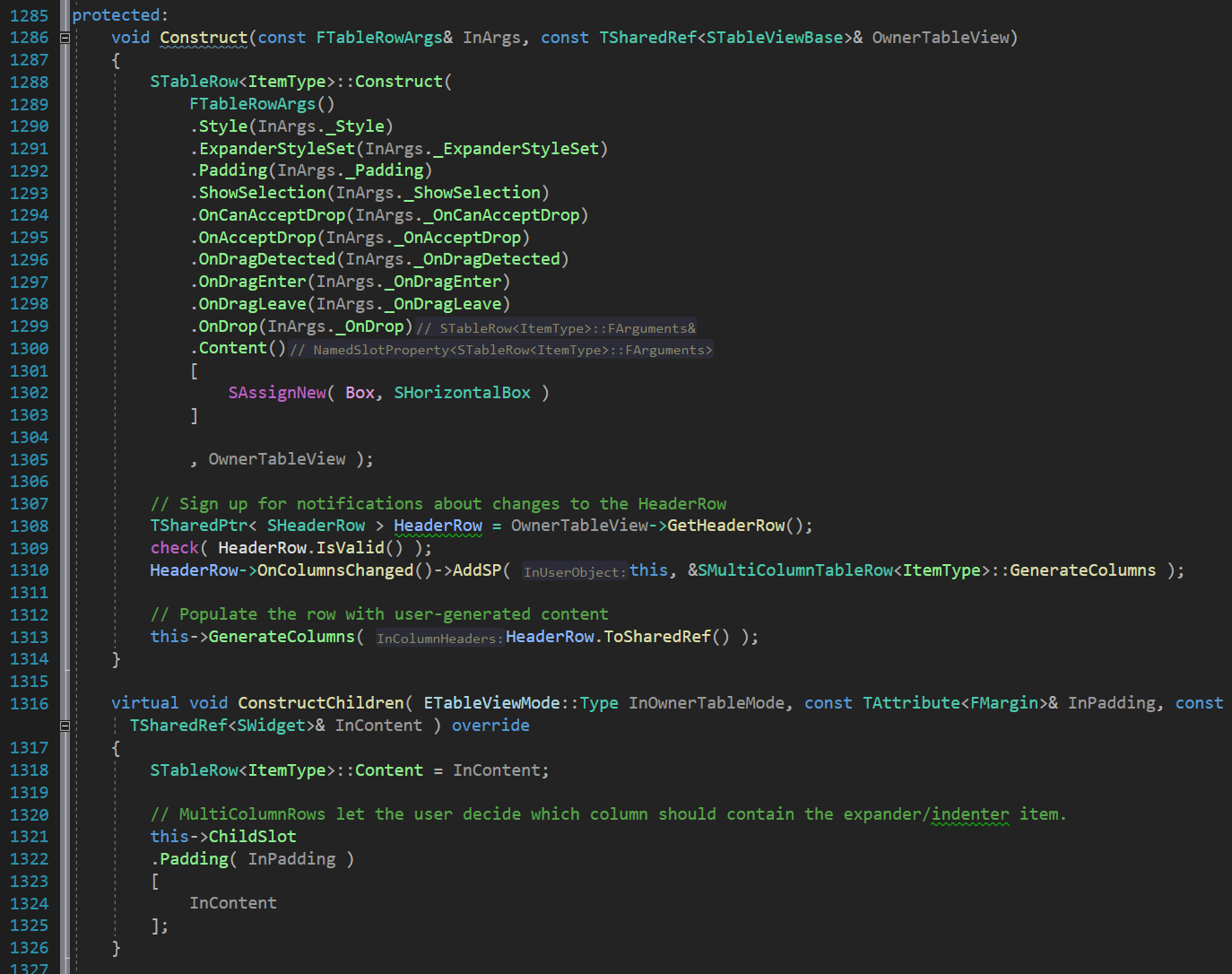Image resolution: width=1232 pixels, height=974 pixels.
Task: Click OwnerTableView on line 1305
Action: (x=277, y=459)
